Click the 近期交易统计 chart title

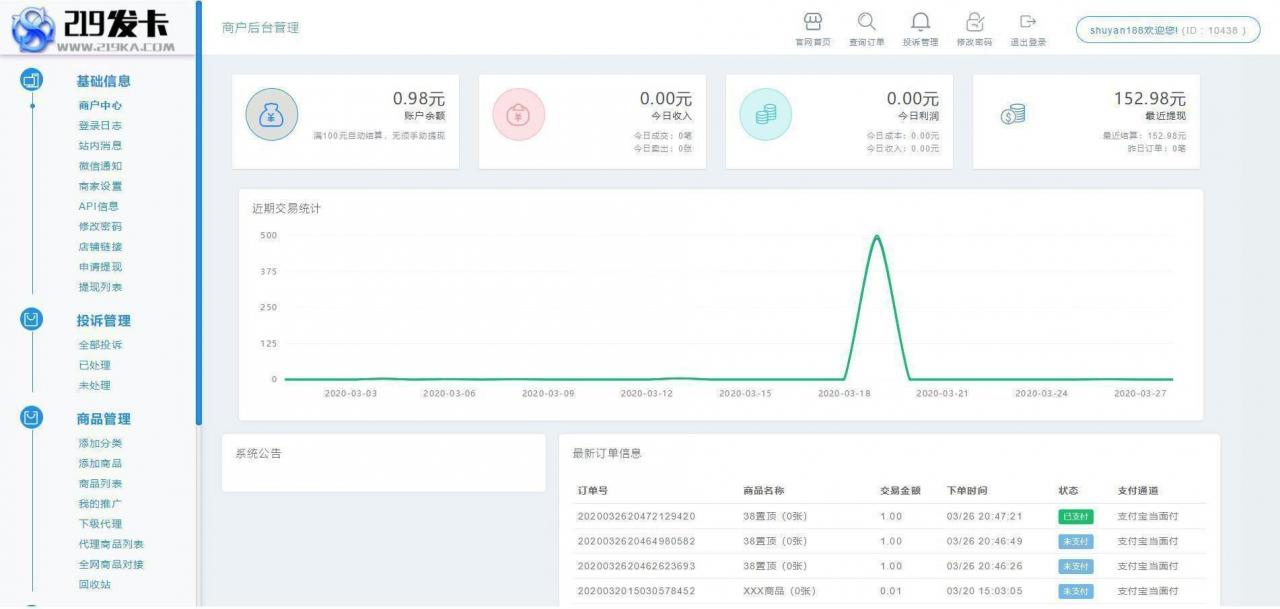286,209
